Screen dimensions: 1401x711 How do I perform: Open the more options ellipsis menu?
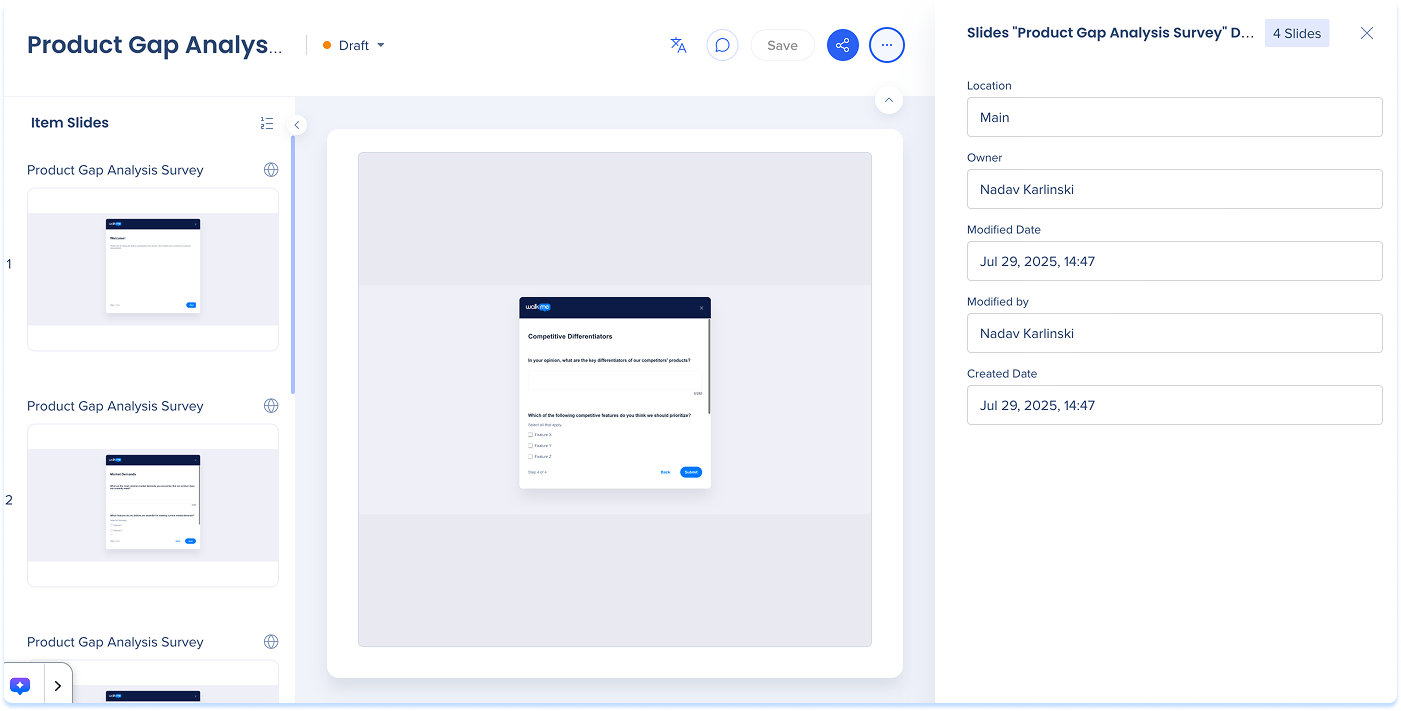point(886,45)
